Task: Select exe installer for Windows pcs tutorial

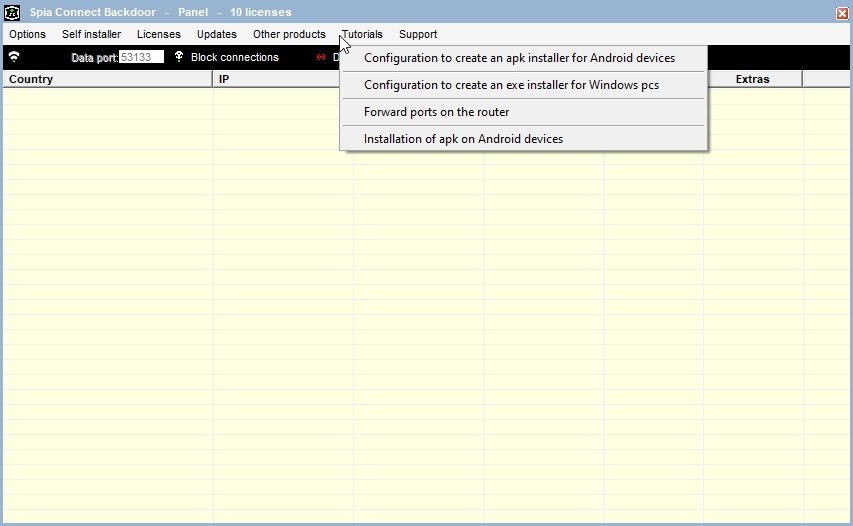Action: coord(523,85)
